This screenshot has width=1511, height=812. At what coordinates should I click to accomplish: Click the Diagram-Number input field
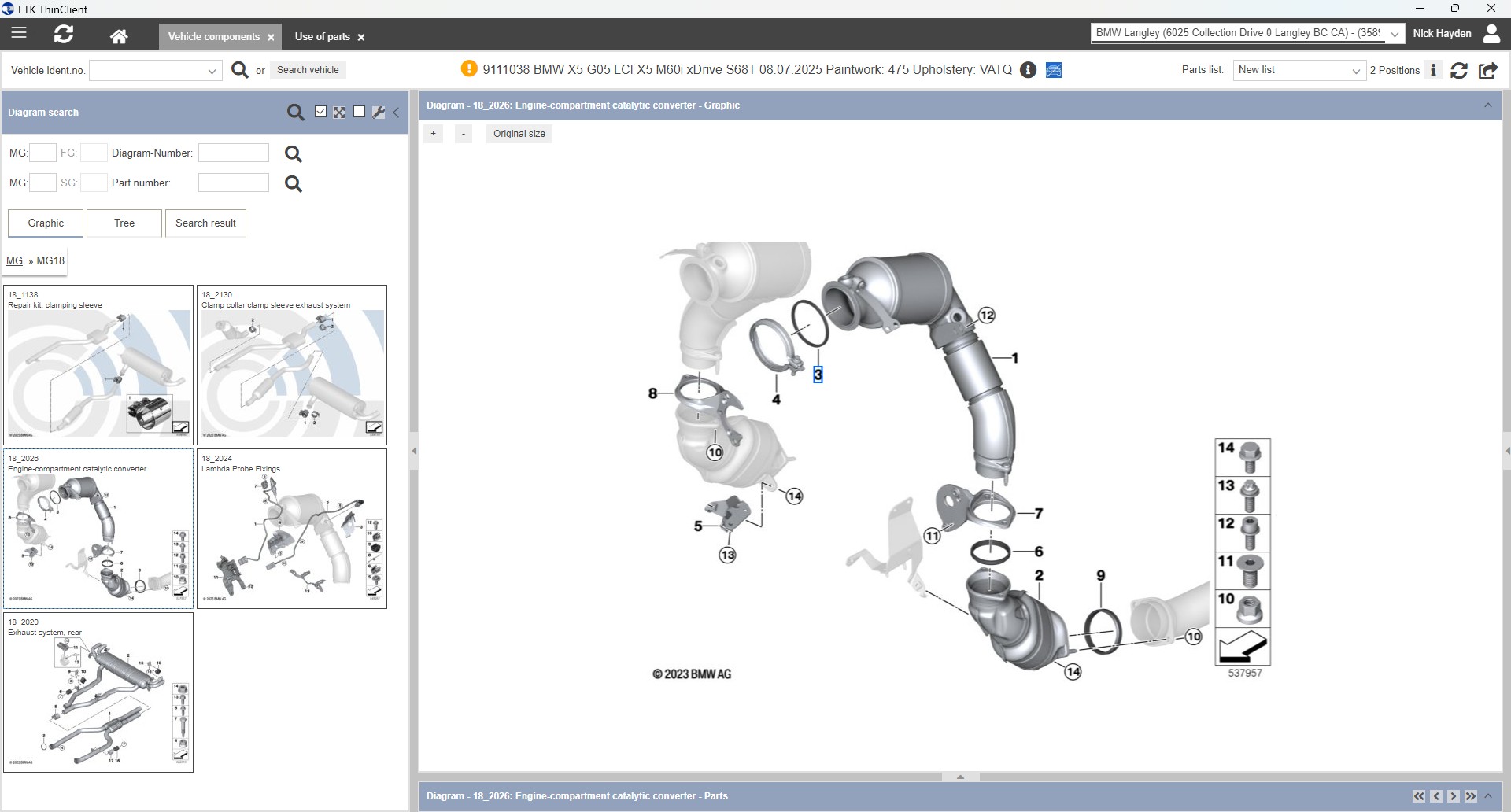pyautogui.click(x=234, y=153)
